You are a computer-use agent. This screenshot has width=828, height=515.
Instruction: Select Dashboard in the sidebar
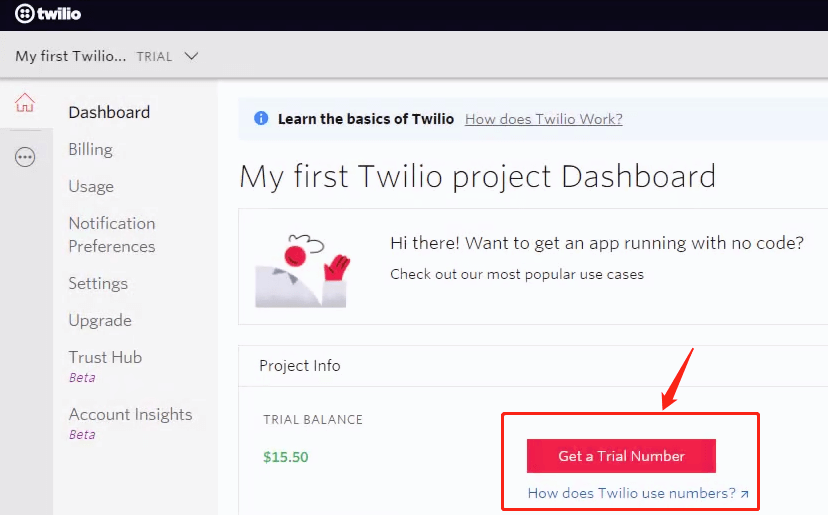click(109, 112)
